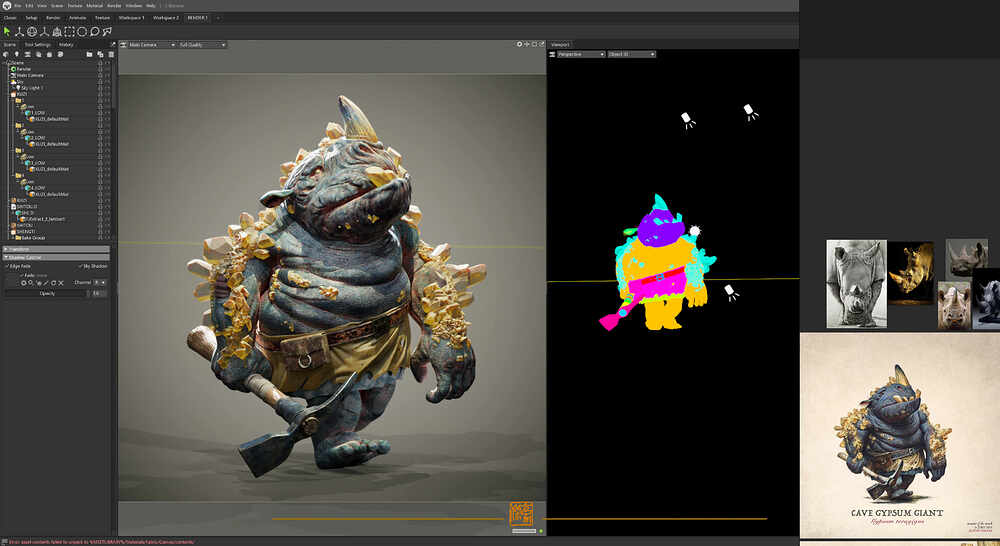Collapse the Scene root tree node
Image resolution: width=1000 pixels, height=546 pixels.
pyautogui.click(x=6, y=63)
